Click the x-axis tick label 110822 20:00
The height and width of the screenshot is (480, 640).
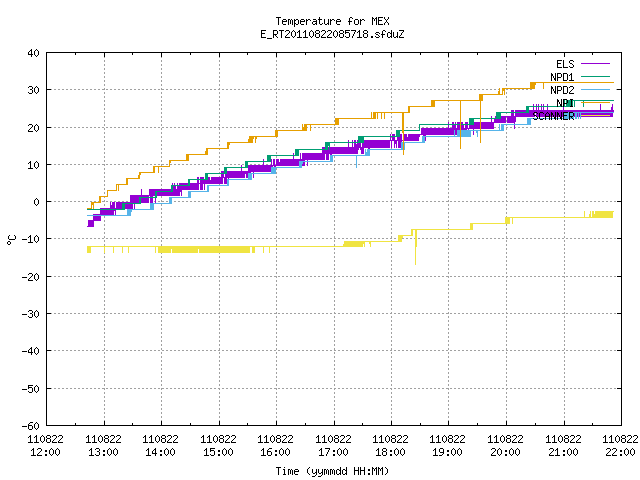(506, 446)
